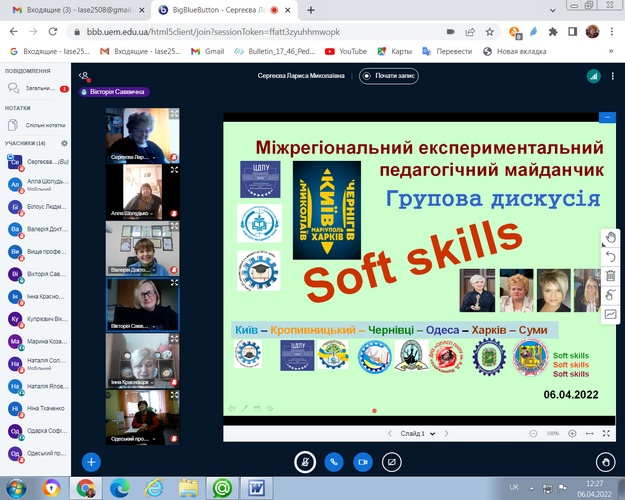Leave audio with the phone button
This screenshot has width=625, height=500.
tap(334, 462)
